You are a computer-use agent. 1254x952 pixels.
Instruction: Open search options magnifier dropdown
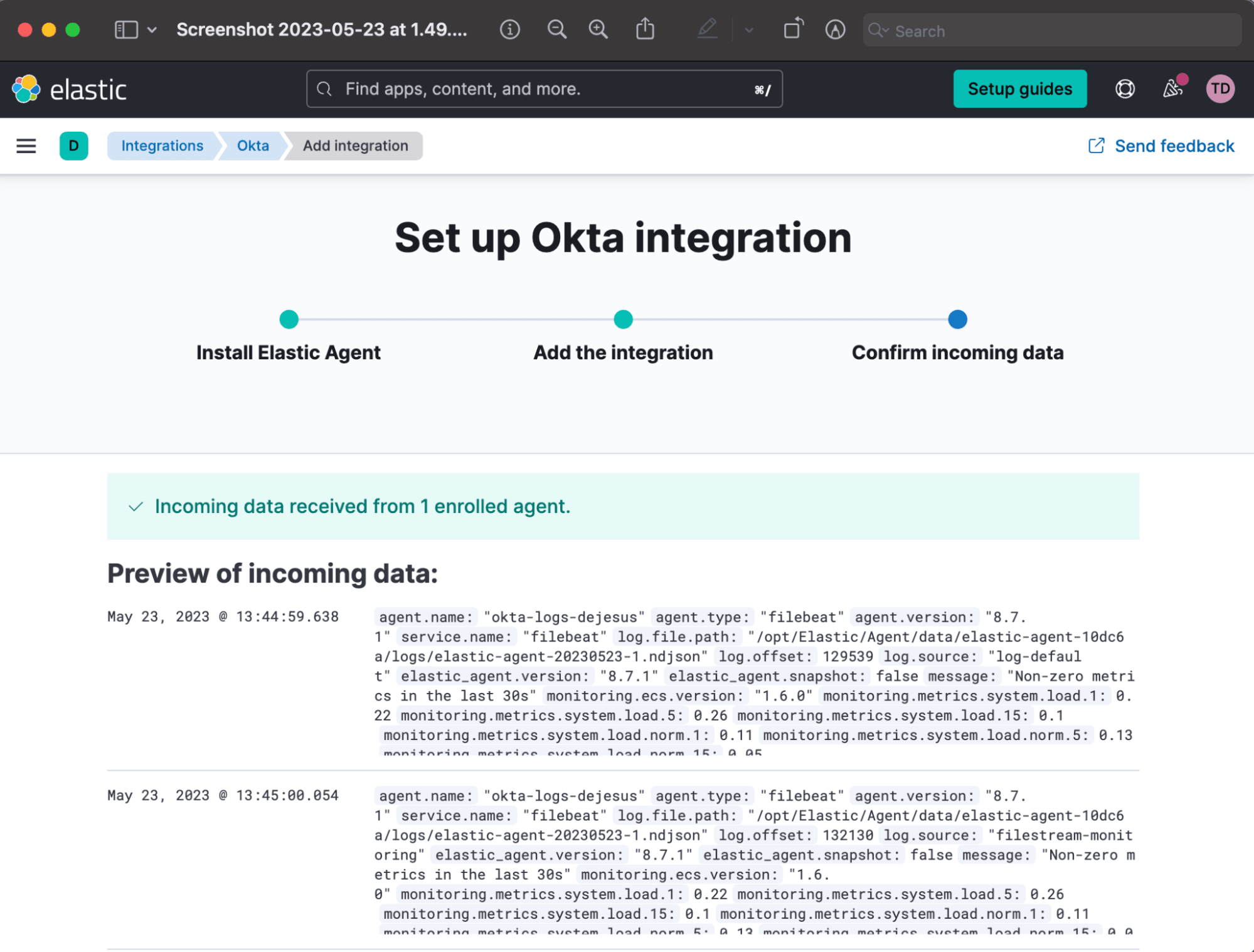click(x=879, y=30)
